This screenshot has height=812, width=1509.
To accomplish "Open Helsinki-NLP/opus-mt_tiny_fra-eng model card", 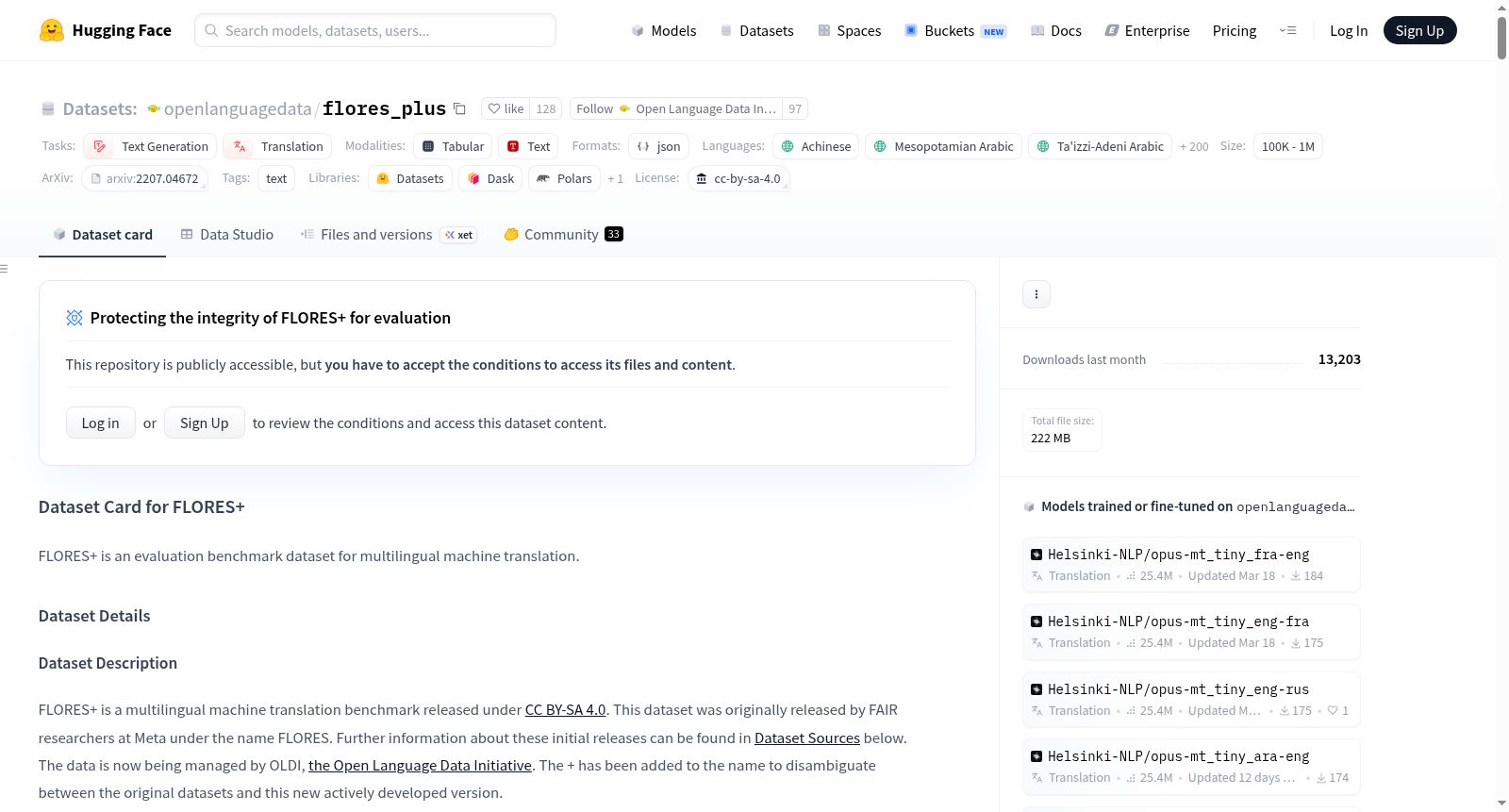I will 1191,564.
